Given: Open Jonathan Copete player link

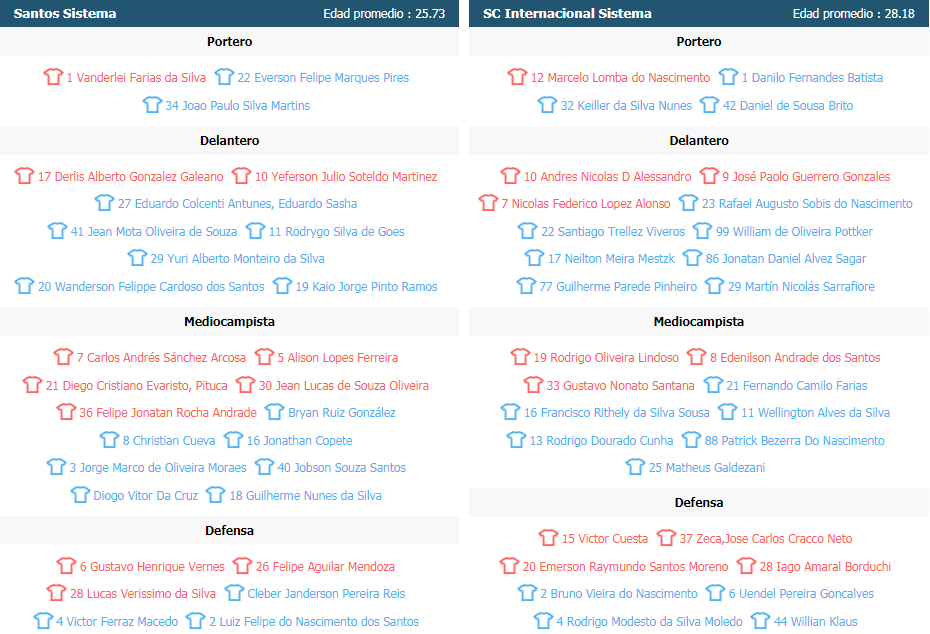Looking at the screenshot, I should click(300, 441).
